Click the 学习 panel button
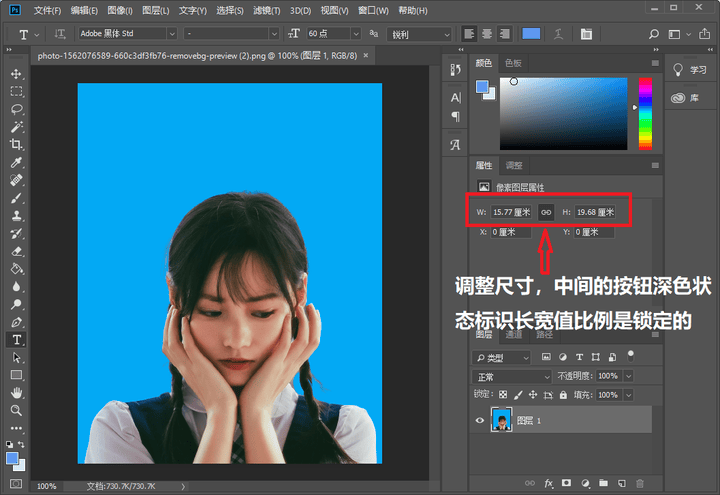 (691, 70)
